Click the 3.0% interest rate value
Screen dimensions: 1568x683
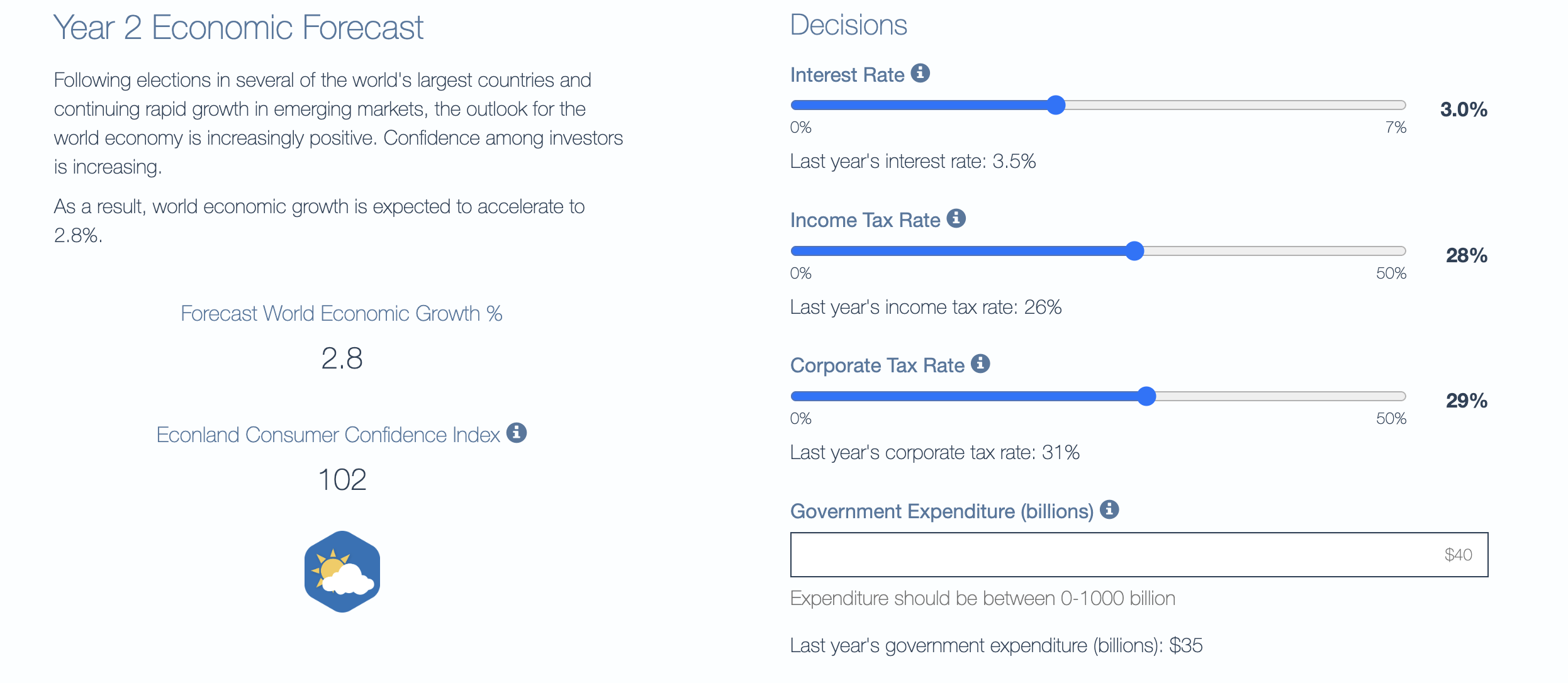tap(1464, 109)
